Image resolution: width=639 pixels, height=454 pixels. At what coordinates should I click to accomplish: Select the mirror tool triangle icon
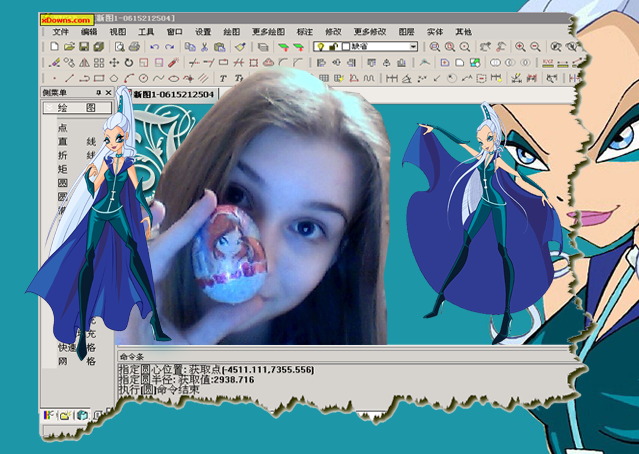point(84,63)
